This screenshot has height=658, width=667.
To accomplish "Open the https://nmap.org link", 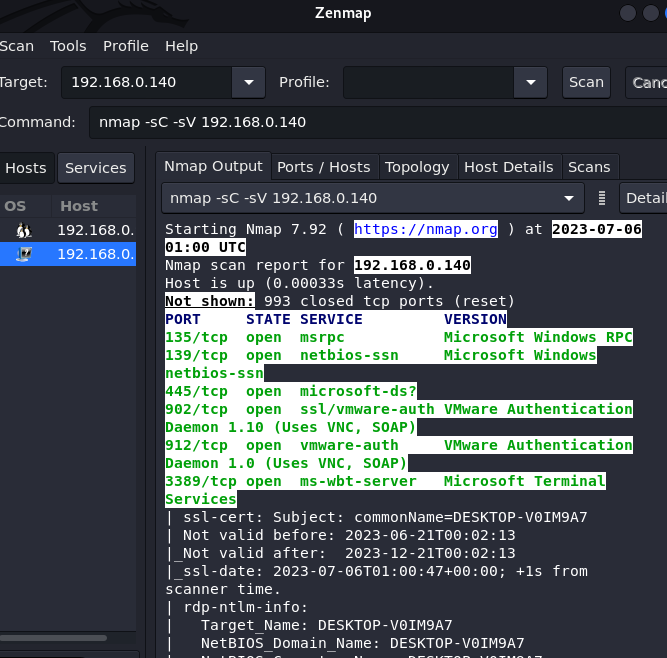I will click(426, 229).
